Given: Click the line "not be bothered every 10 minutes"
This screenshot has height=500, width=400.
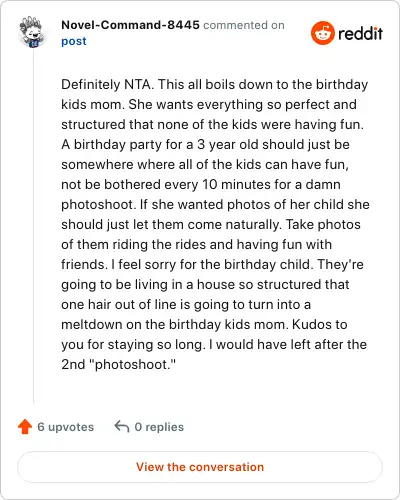Looking at the screenshot, I should [201, 184].
